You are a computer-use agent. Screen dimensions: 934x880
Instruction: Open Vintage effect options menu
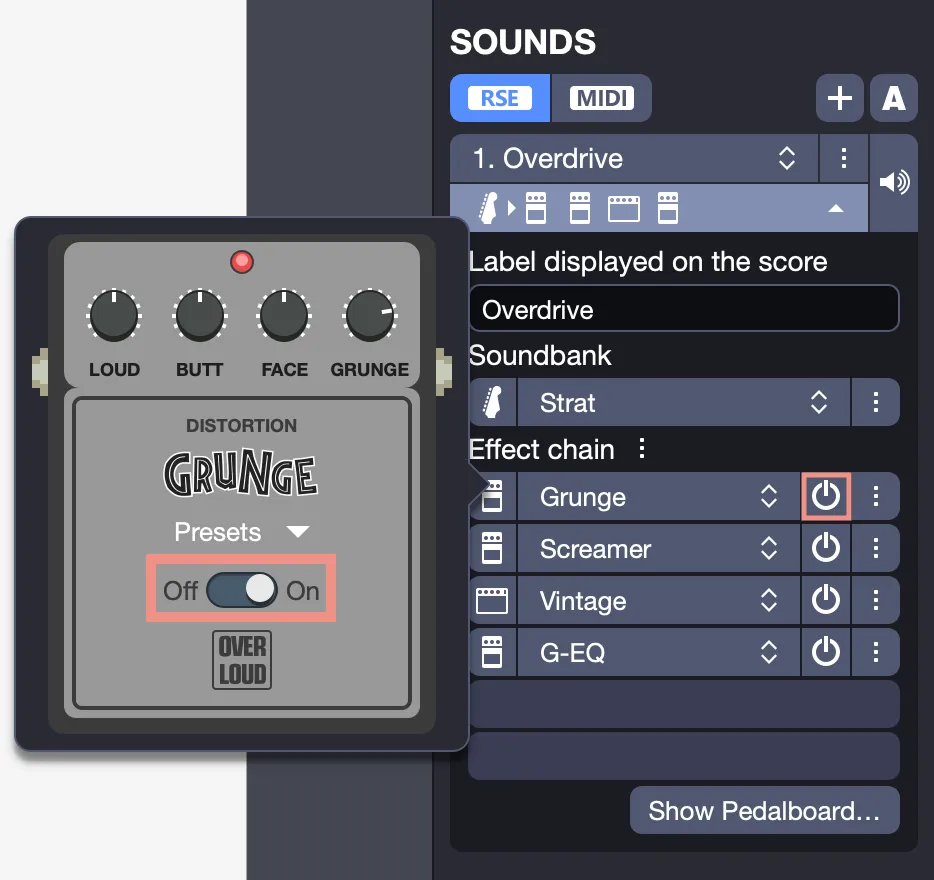(876, 600)
